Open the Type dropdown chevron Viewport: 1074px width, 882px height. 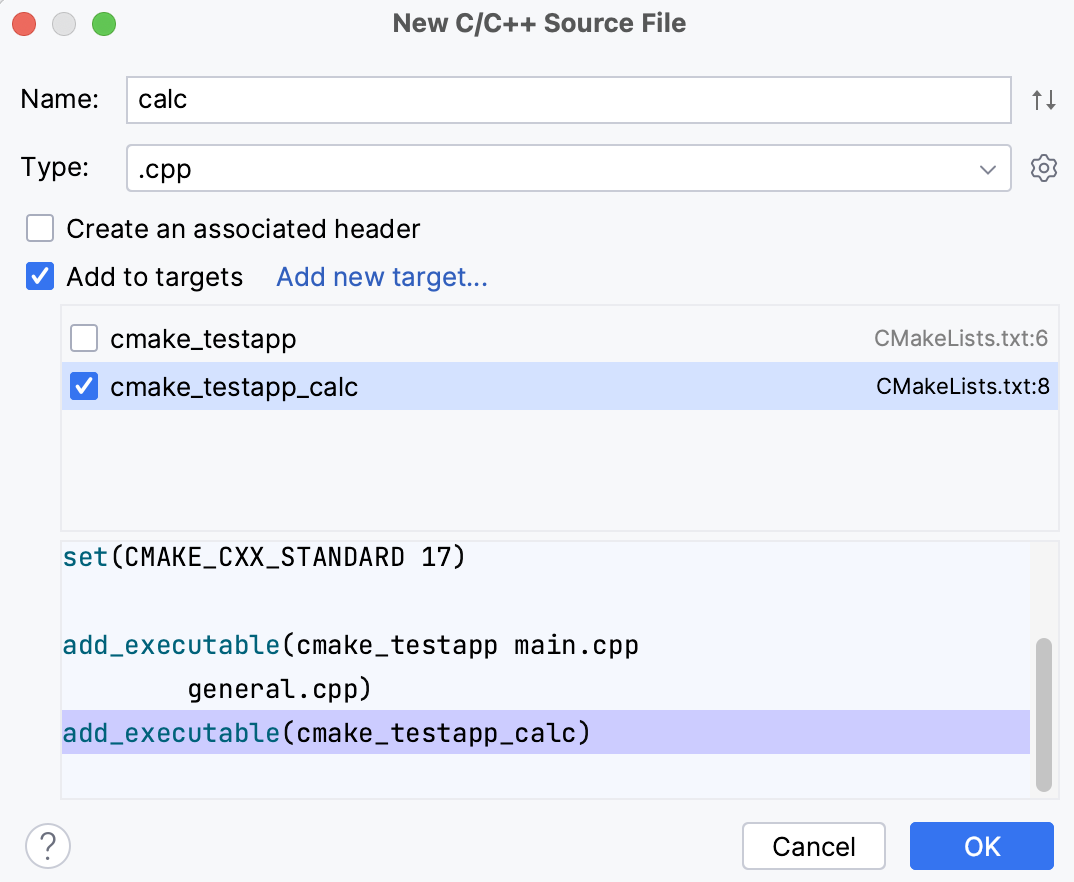click(987, 169)
